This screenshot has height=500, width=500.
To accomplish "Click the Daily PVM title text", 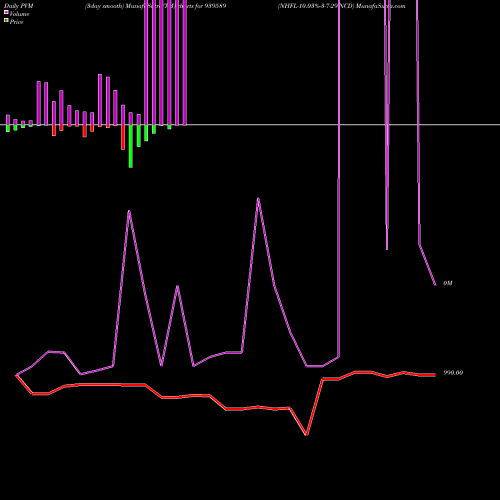I will (19, 6).
